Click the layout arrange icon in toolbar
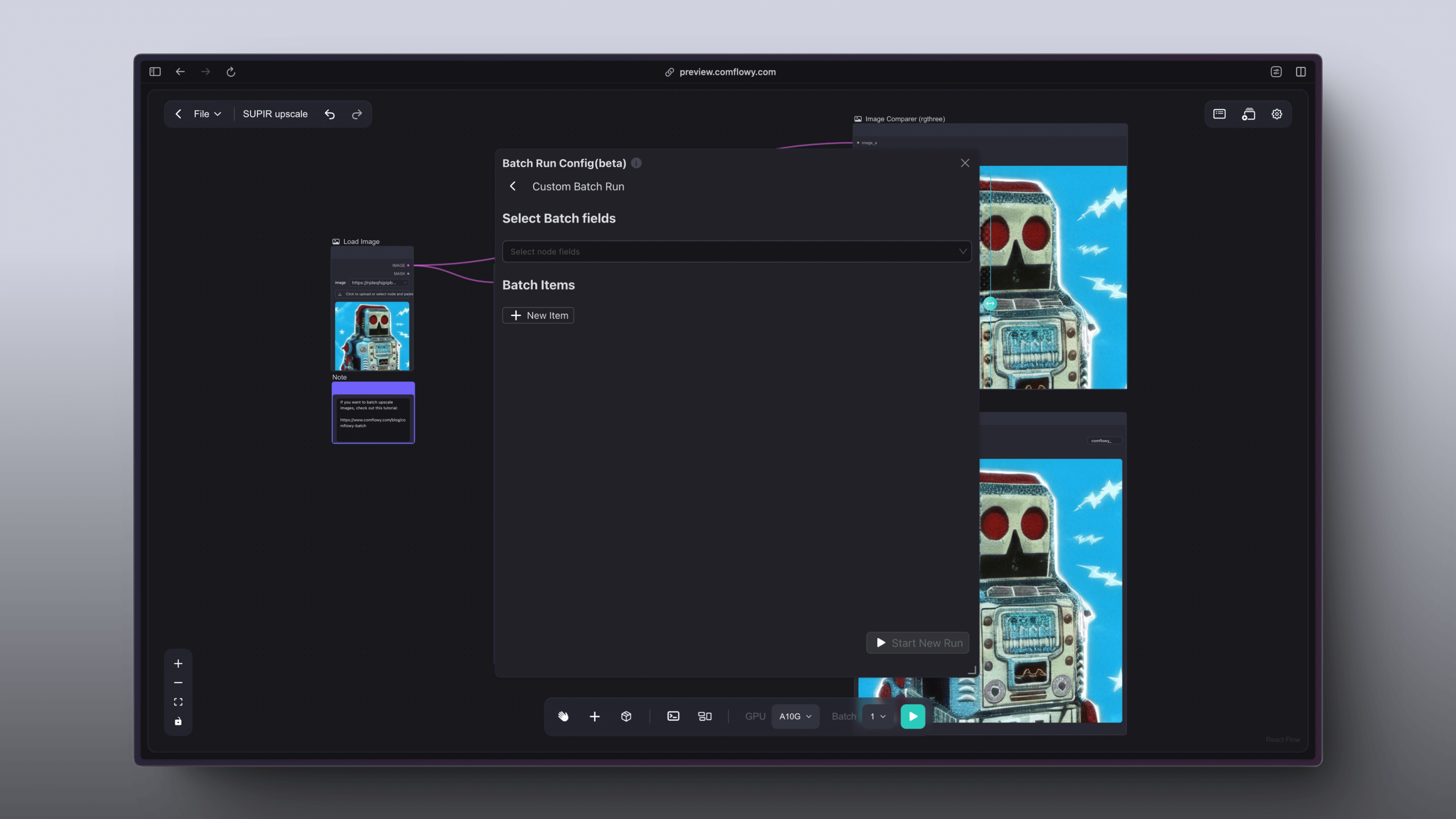The height and width of the screenshot is (819, 1456). coord(704,716)
